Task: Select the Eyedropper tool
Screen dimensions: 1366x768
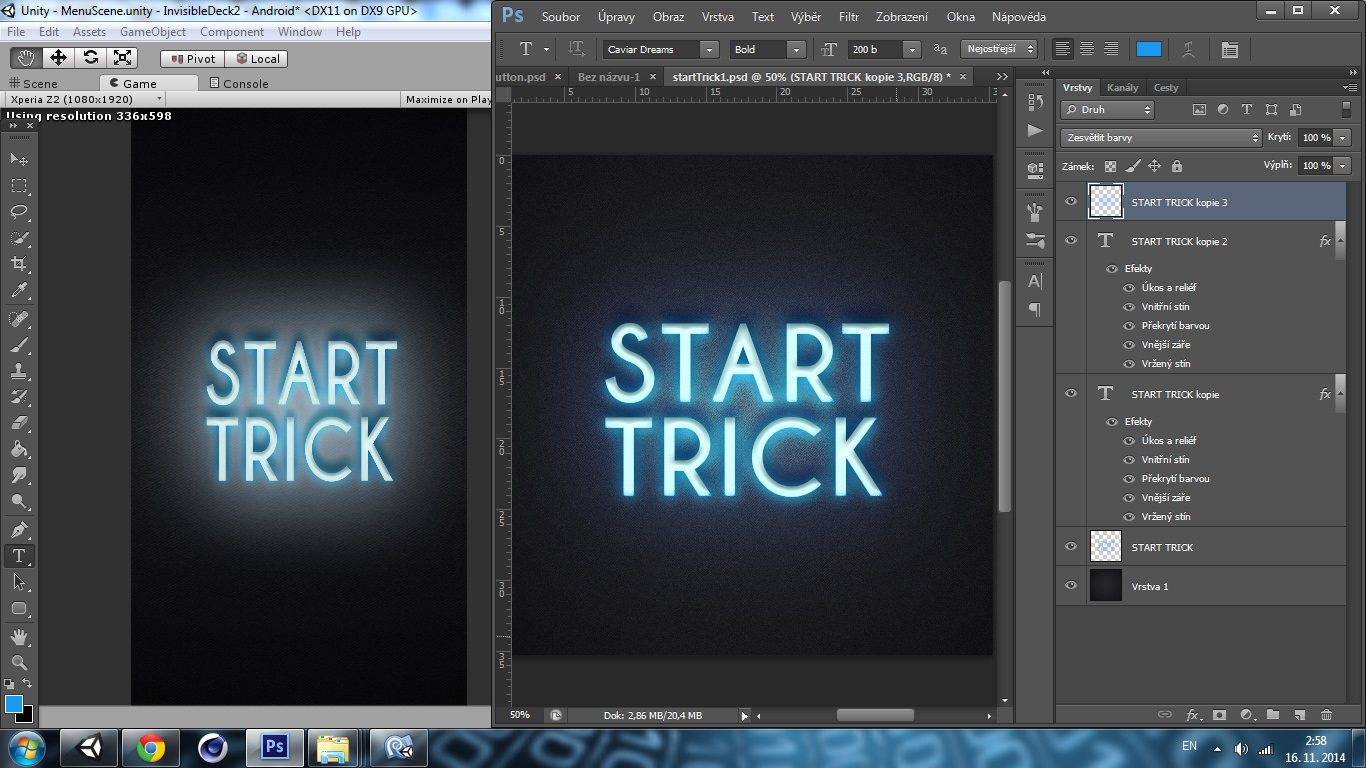Action: (x=19, y=291)
